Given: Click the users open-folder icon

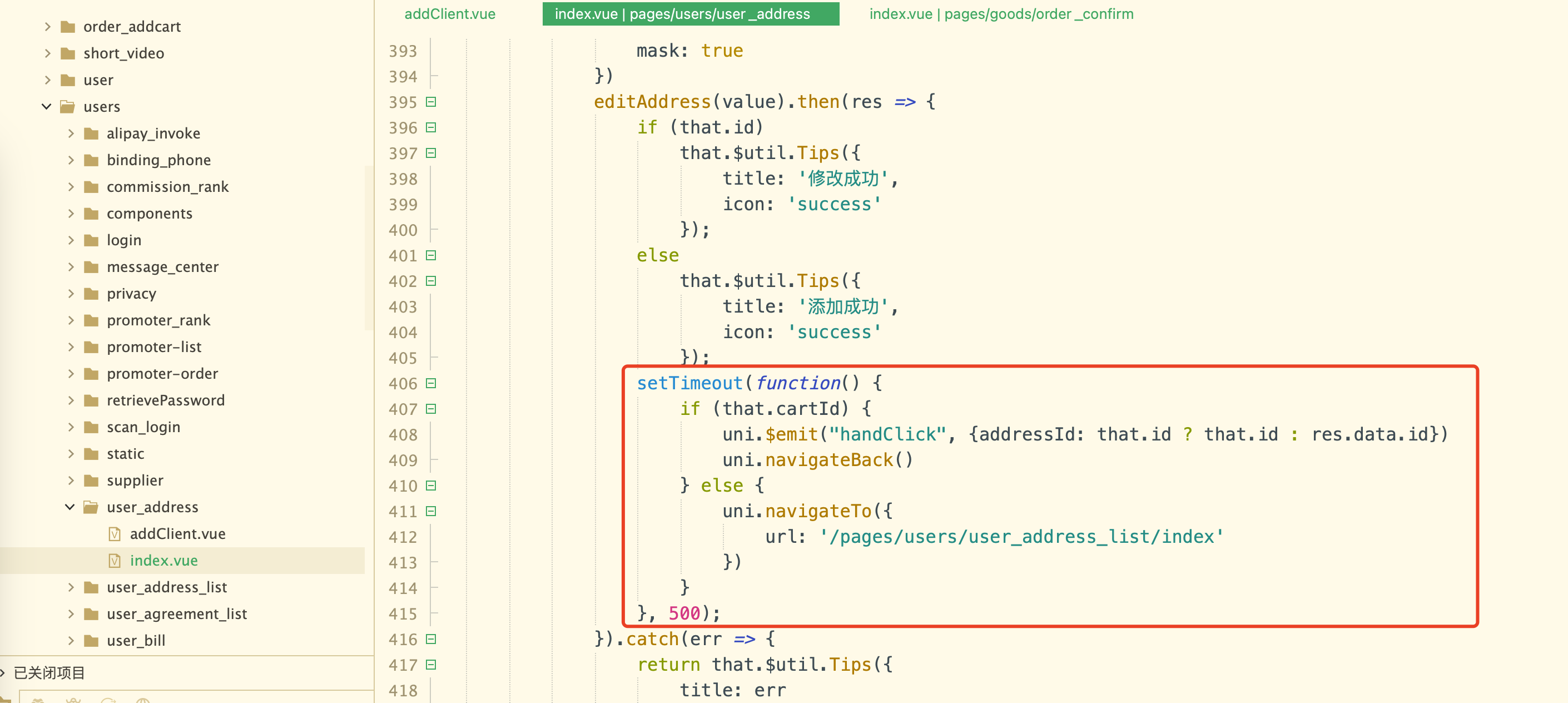Looking at the screenshot, I should coord(68,107).
